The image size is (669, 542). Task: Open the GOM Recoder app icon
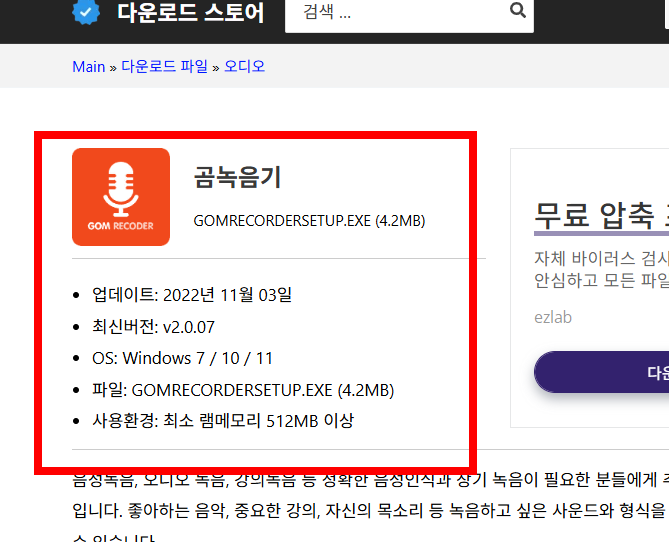121,197
